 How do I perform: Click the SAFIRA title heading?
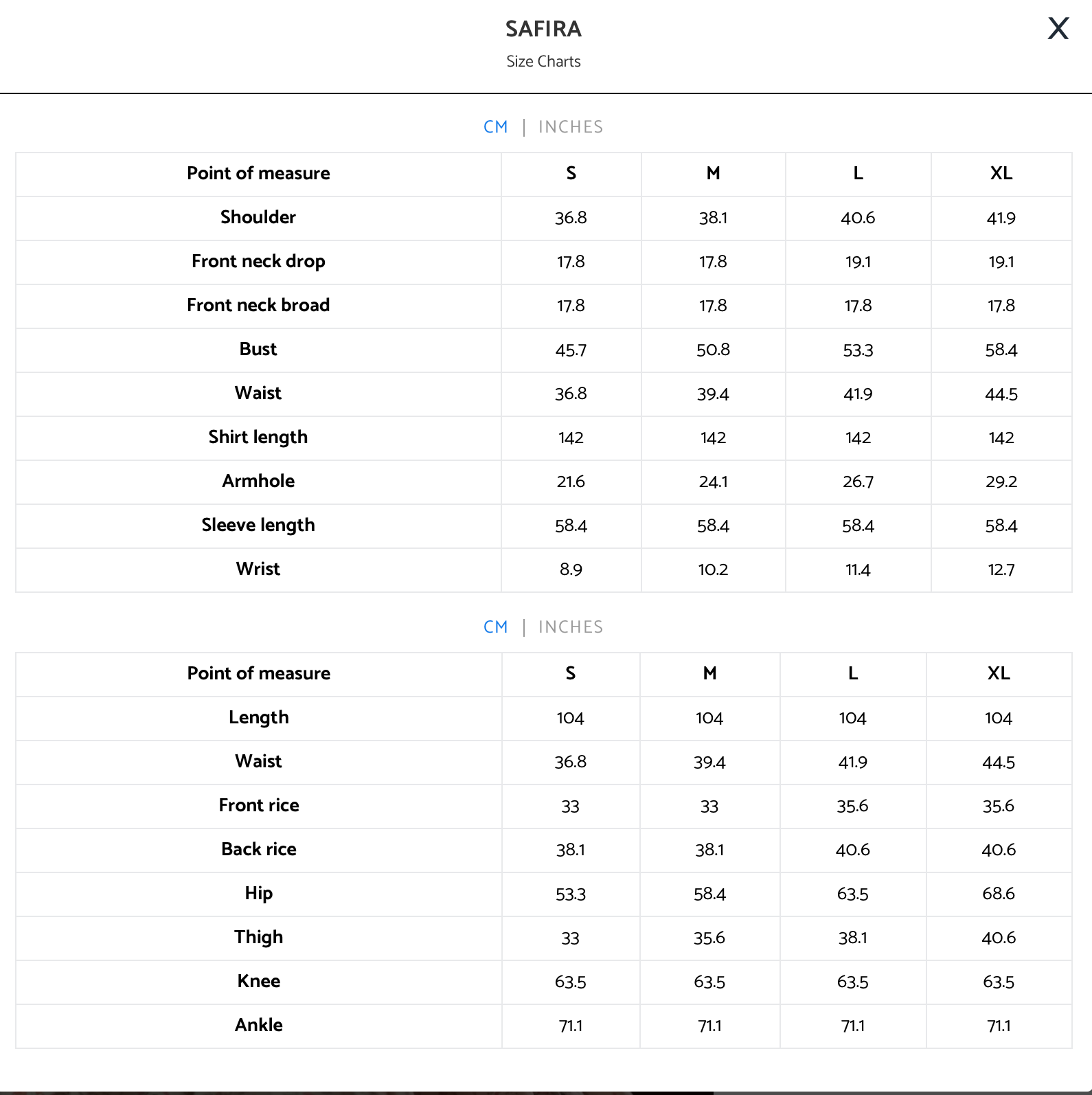(543, 29)
